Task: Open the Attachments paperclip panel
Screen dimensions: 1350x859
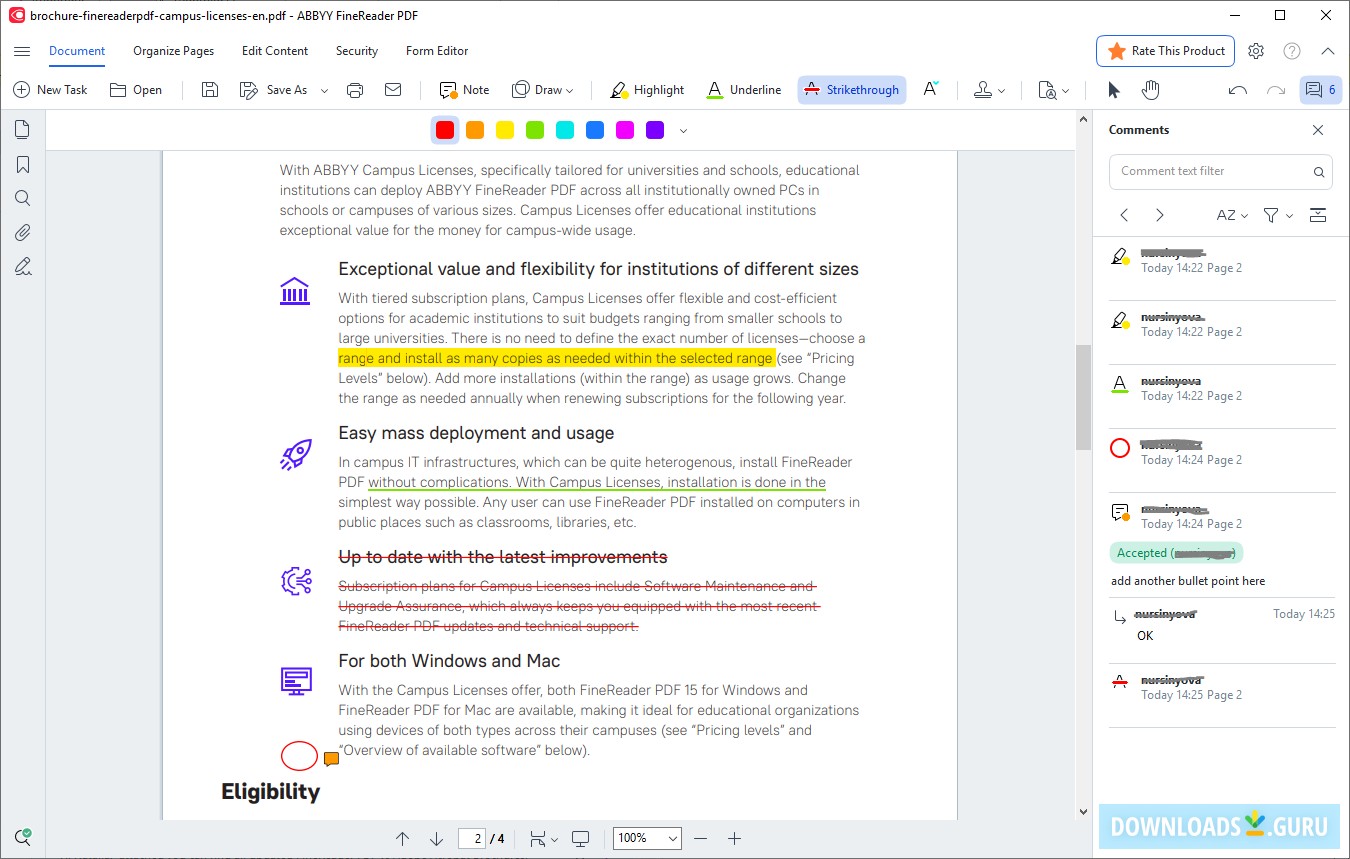Action: click(x=22, y=232)
